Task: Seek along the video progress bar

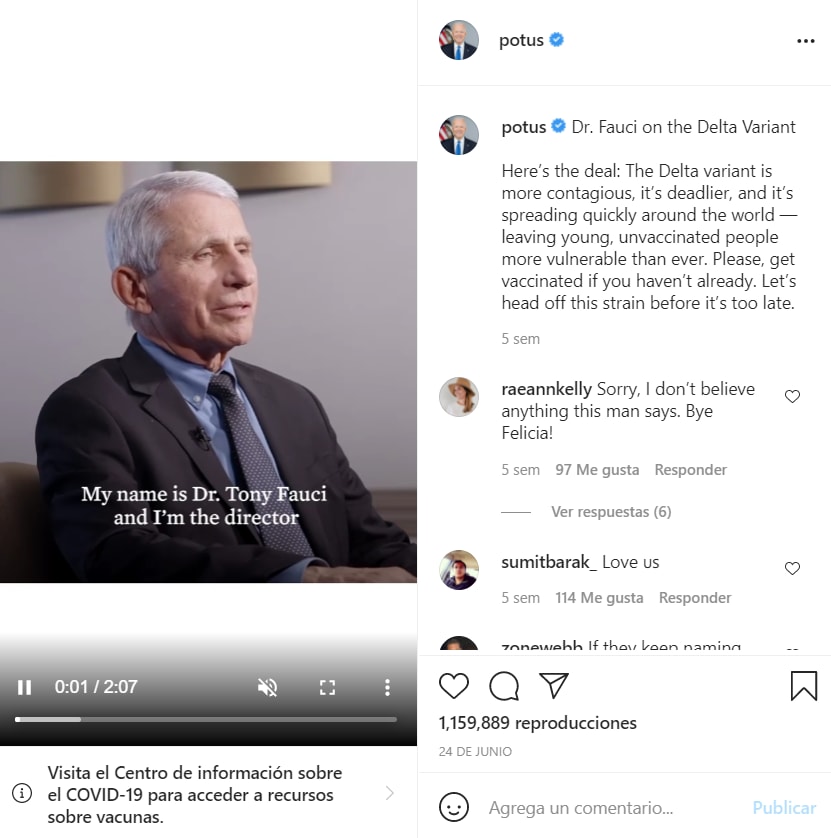Action: click(x=206, y=719)
